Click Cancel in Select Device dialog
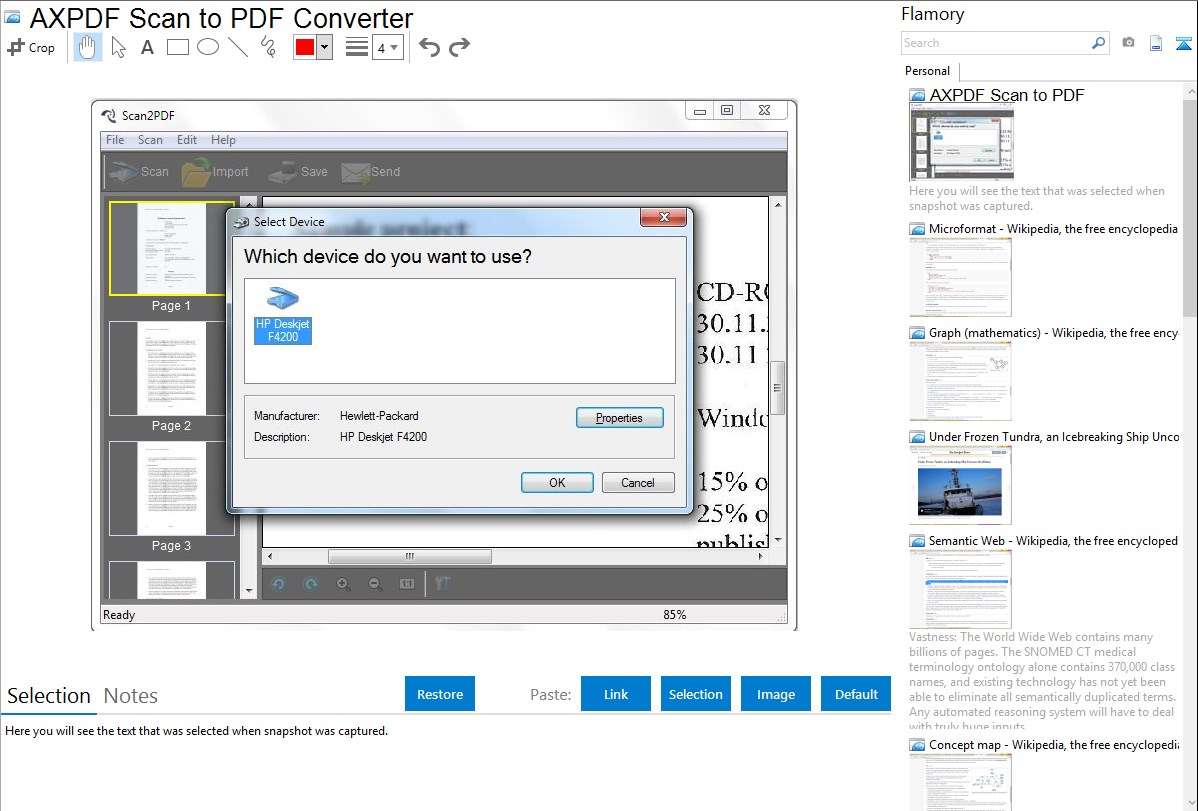The width and height of the screenshot is (1198, 811). point(637,483)
